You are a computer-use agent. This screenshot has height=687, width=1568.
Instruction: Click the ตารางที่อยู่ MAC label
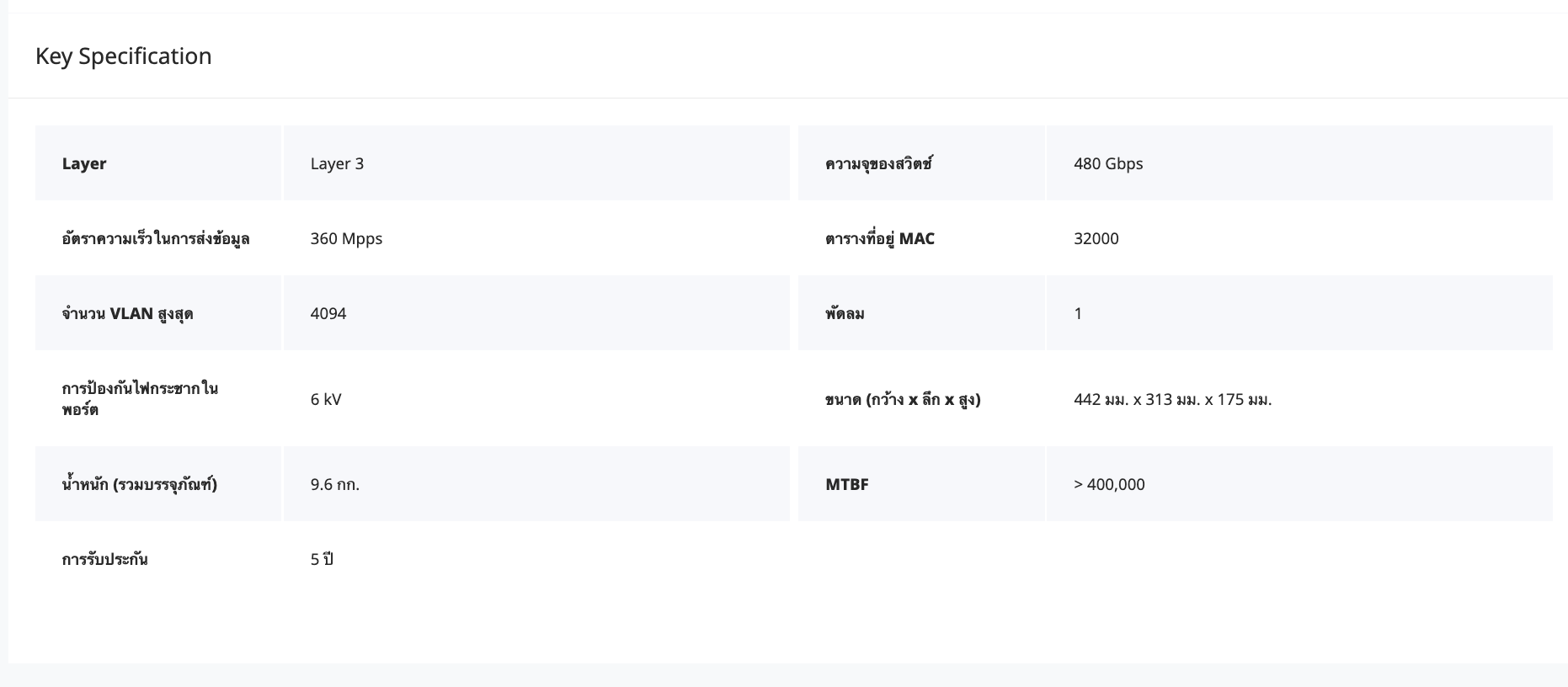click(879, 238)
